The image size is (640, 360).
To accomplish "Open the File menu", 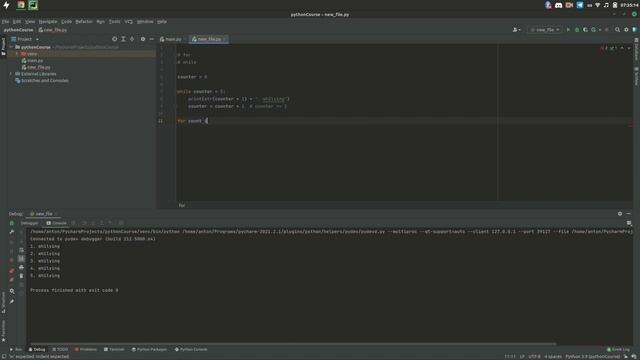I will tap(5, 22).
